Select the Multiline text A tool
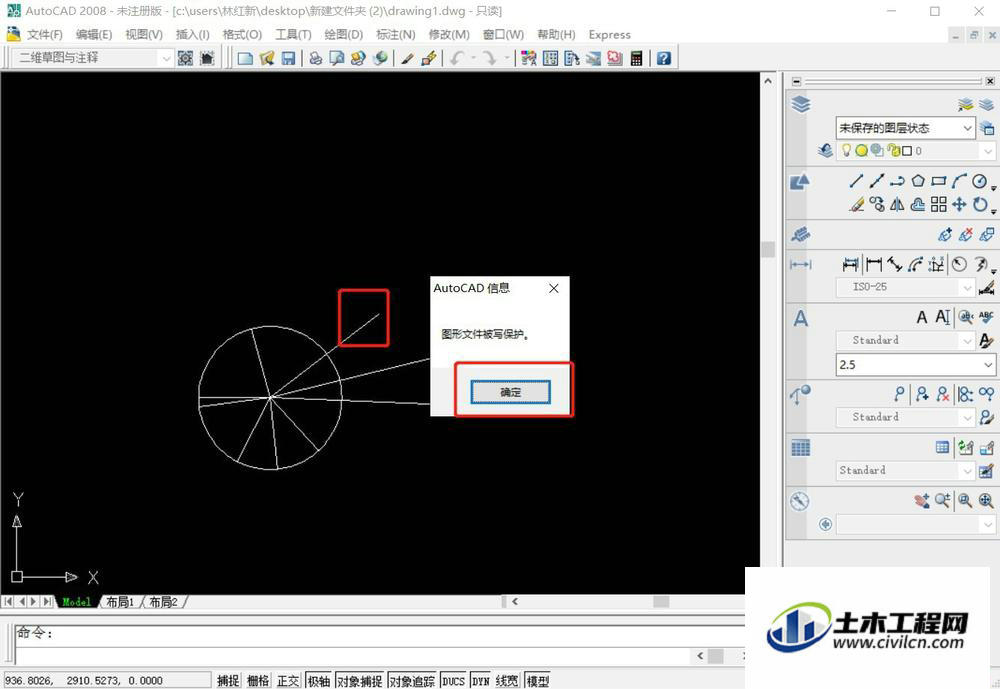1000x689 pixels. click(922, 317)
